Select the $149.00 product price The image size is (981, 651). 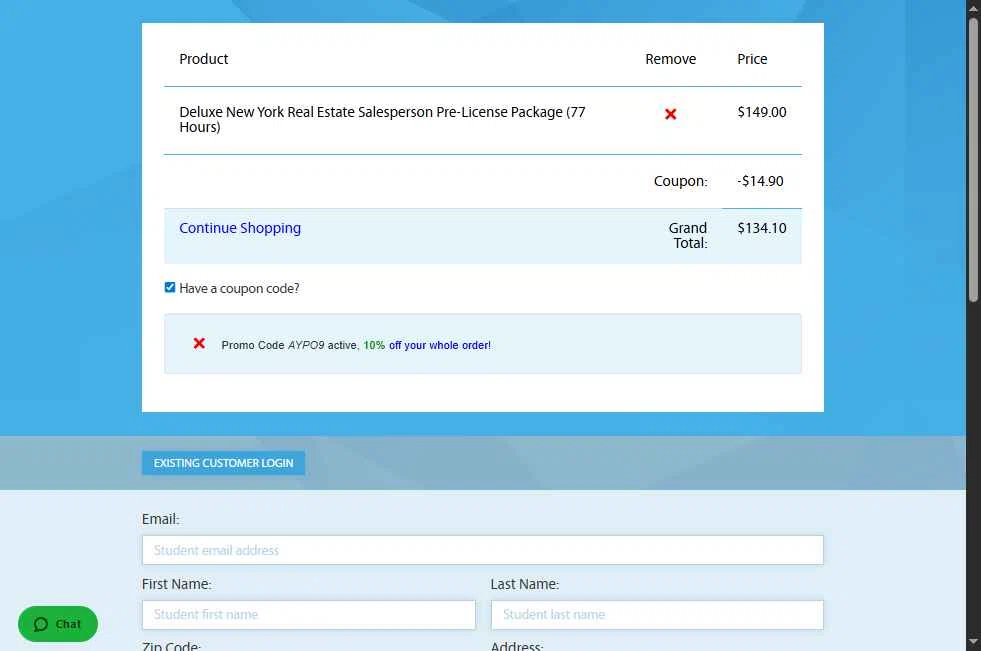[x=761, y=113]
